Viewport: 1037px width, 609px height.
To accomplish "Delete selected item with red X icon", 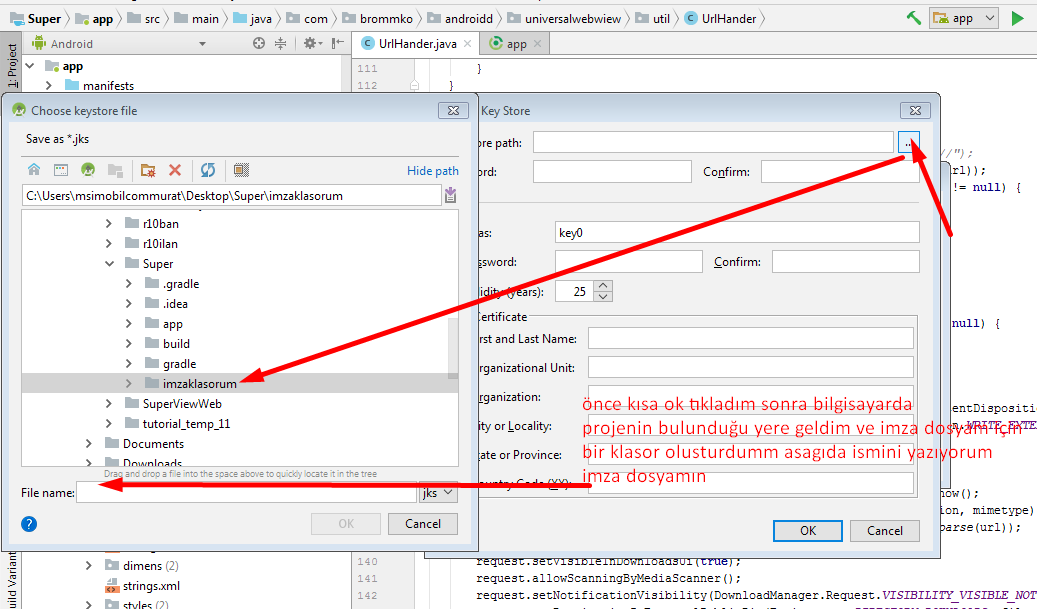I will coord(175,170).
